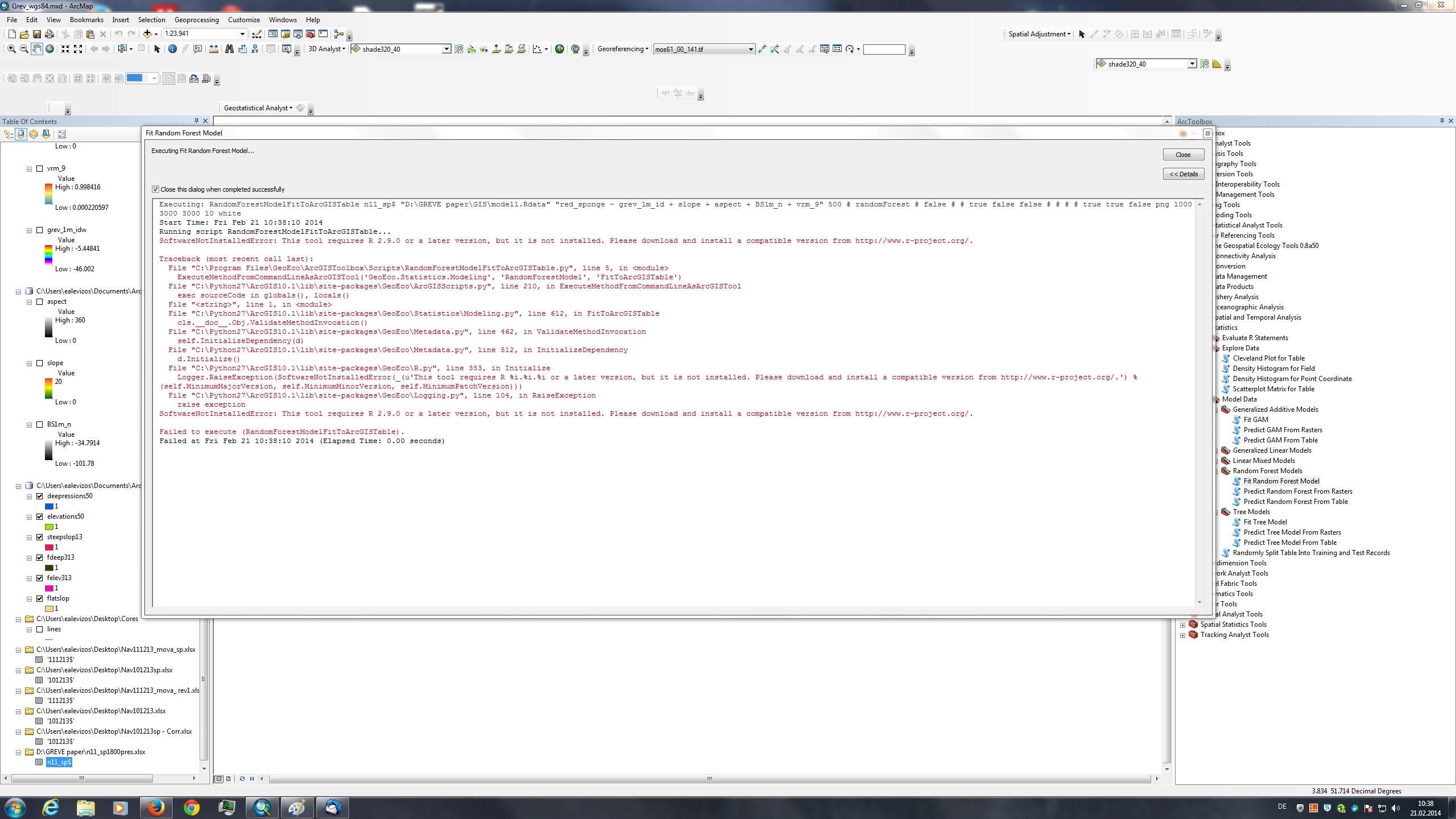This screenshot has width=1456, height=819.
Task: Open the Geostatistical Analyst menu dropdown
Action: [258, 108]
